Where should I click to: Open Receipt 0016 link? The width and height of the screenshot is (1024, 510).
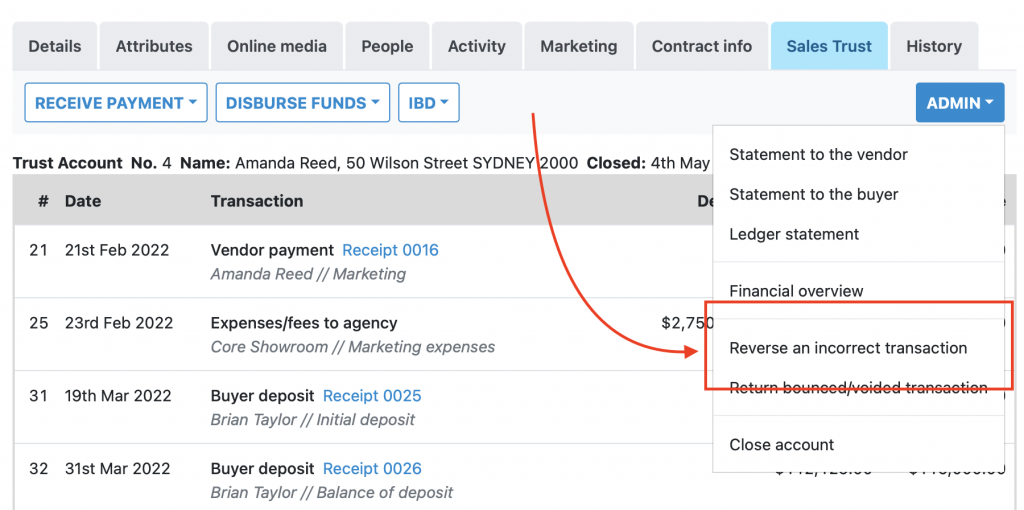point(390,250)
